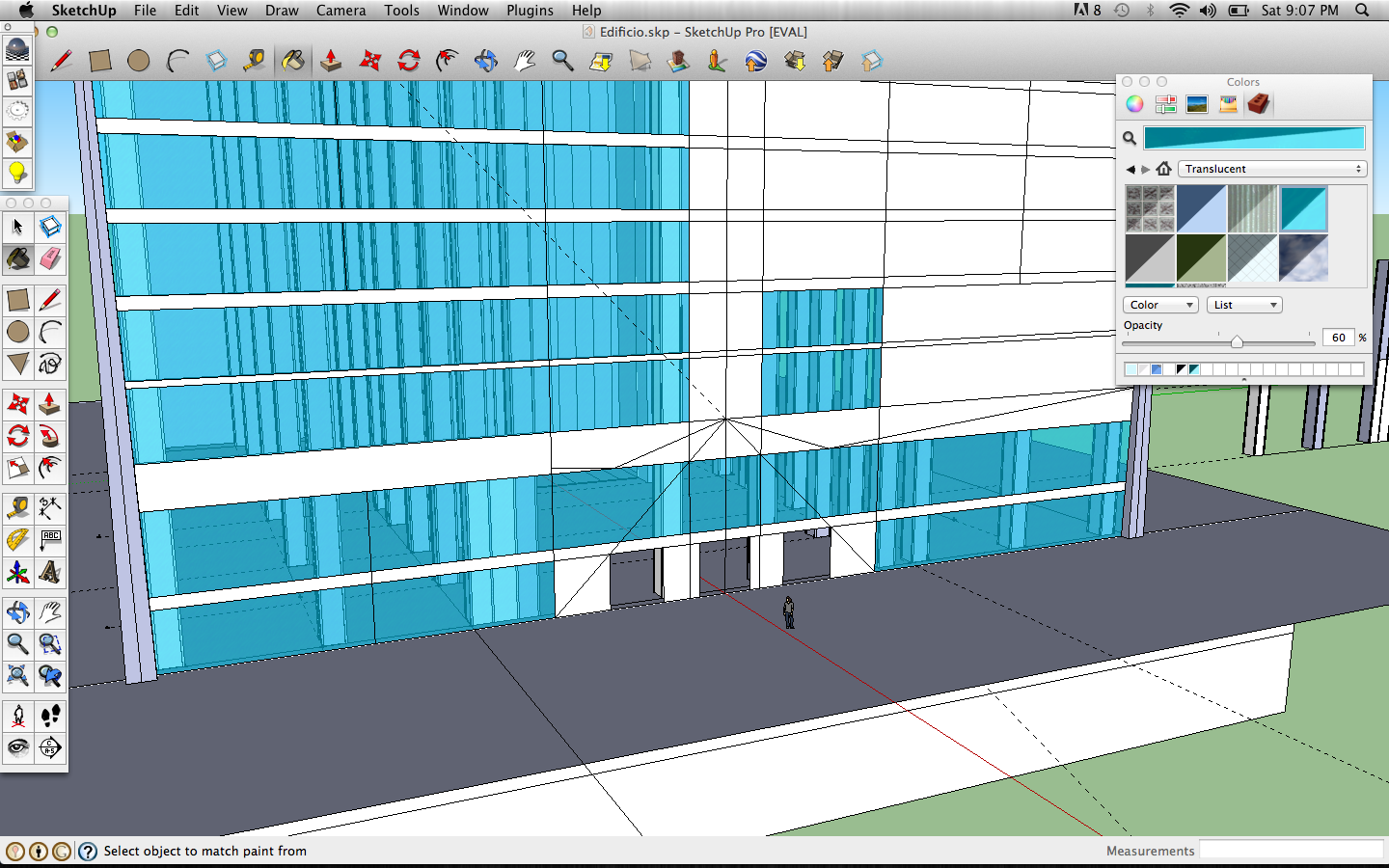Open the Plugins menu in the menu bar
1389x868 pixels.
(530, 11)
